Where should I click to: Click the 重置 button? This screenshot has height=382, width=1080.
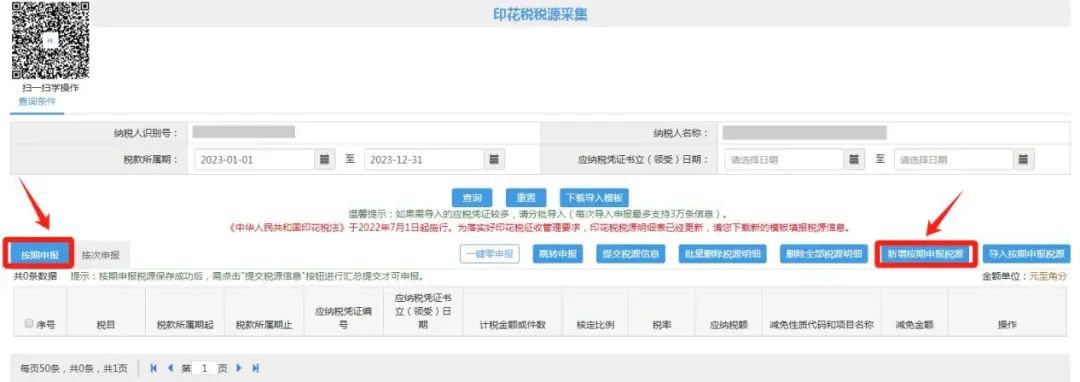pos(526,198)
